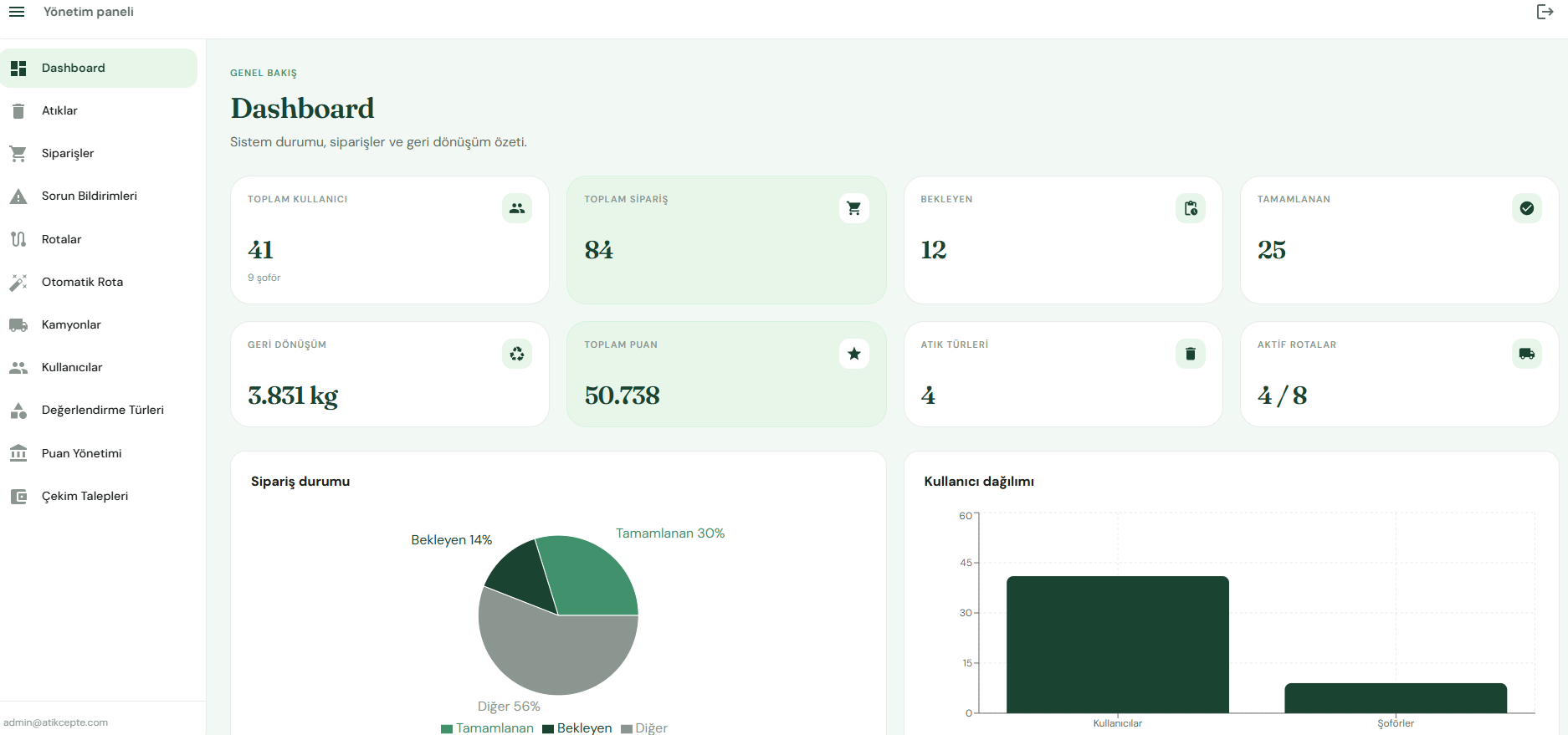
Task: Click the Otomatik Rota magic wand icon
Action: (x=18, y=282)
